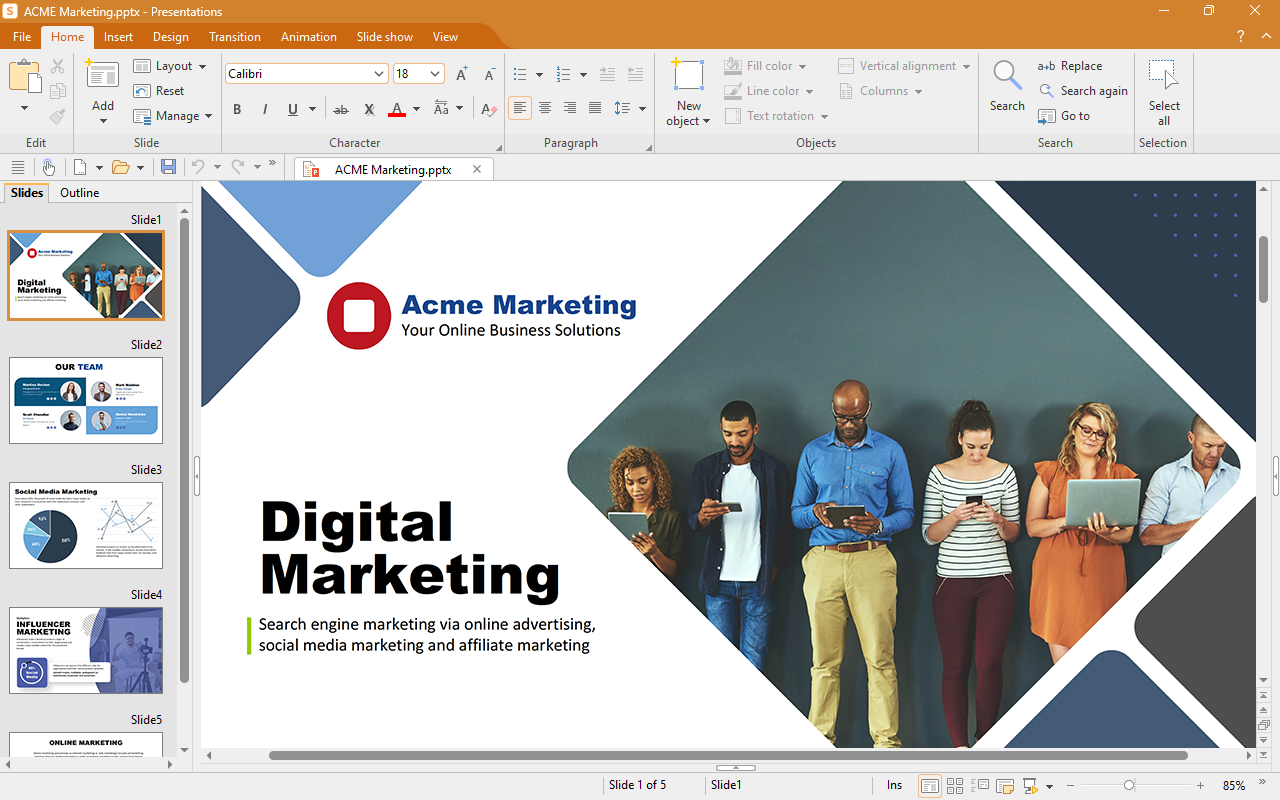1280x800 pixels.
Task: Click the Go to icon
Action: (1070, 115)
